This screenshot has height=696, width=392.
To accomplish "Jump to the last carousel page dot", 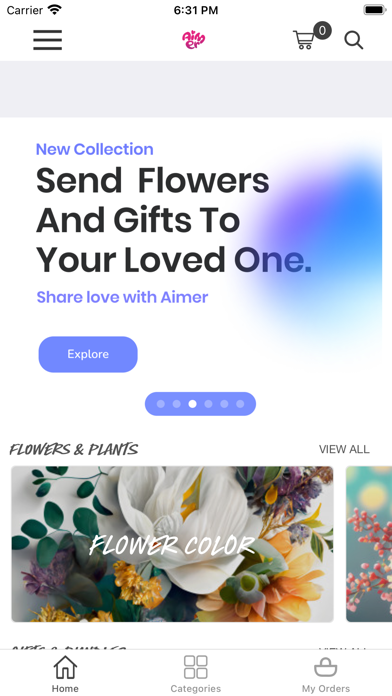I will pos(240,404).
